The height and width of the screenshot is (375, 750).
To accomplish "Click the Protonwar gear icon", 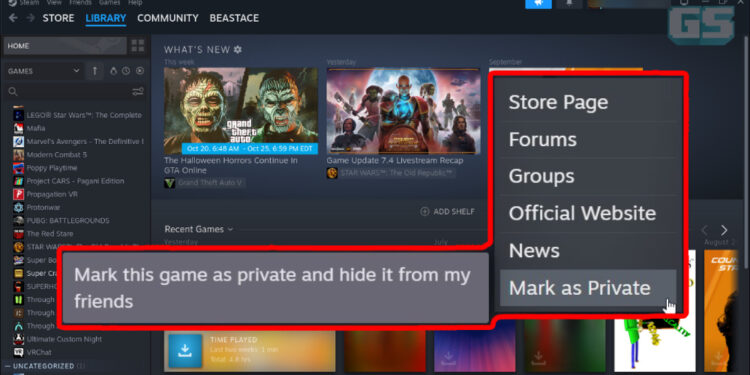I will click(x=18, y=207).
